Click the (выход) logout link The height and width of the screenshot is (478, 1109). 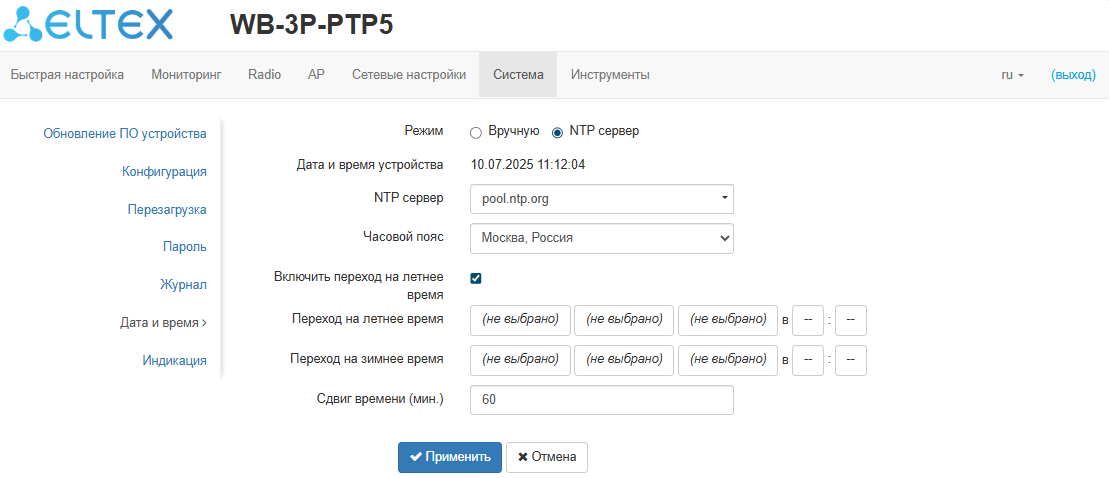[1073, 75]
